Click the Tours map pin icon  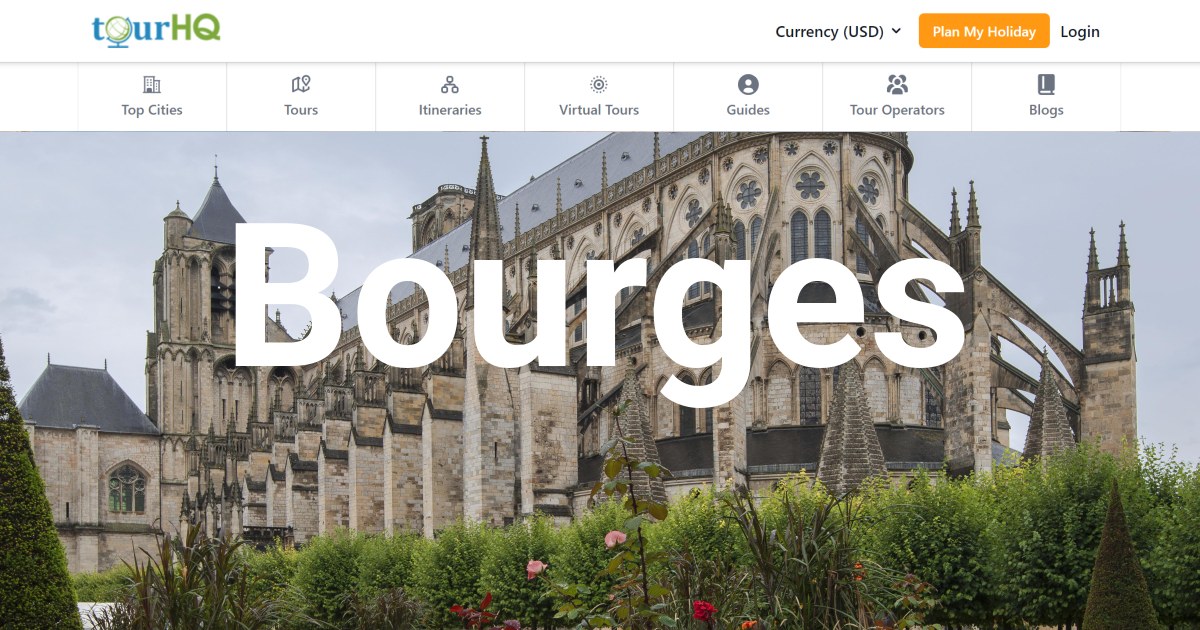301,84
